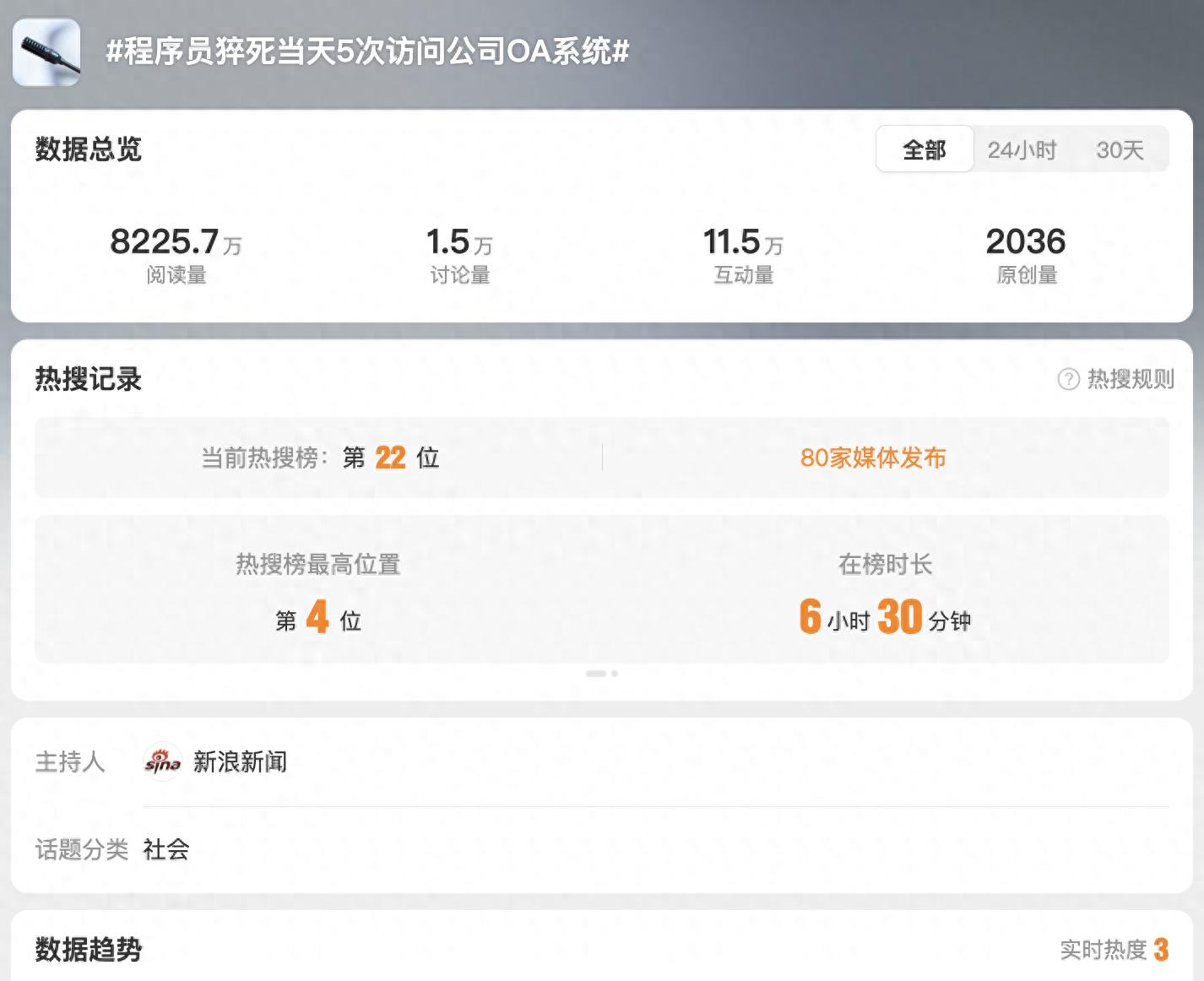Click the 社会 topic category
Screen dimensions: 1204x981
[166, 849]
